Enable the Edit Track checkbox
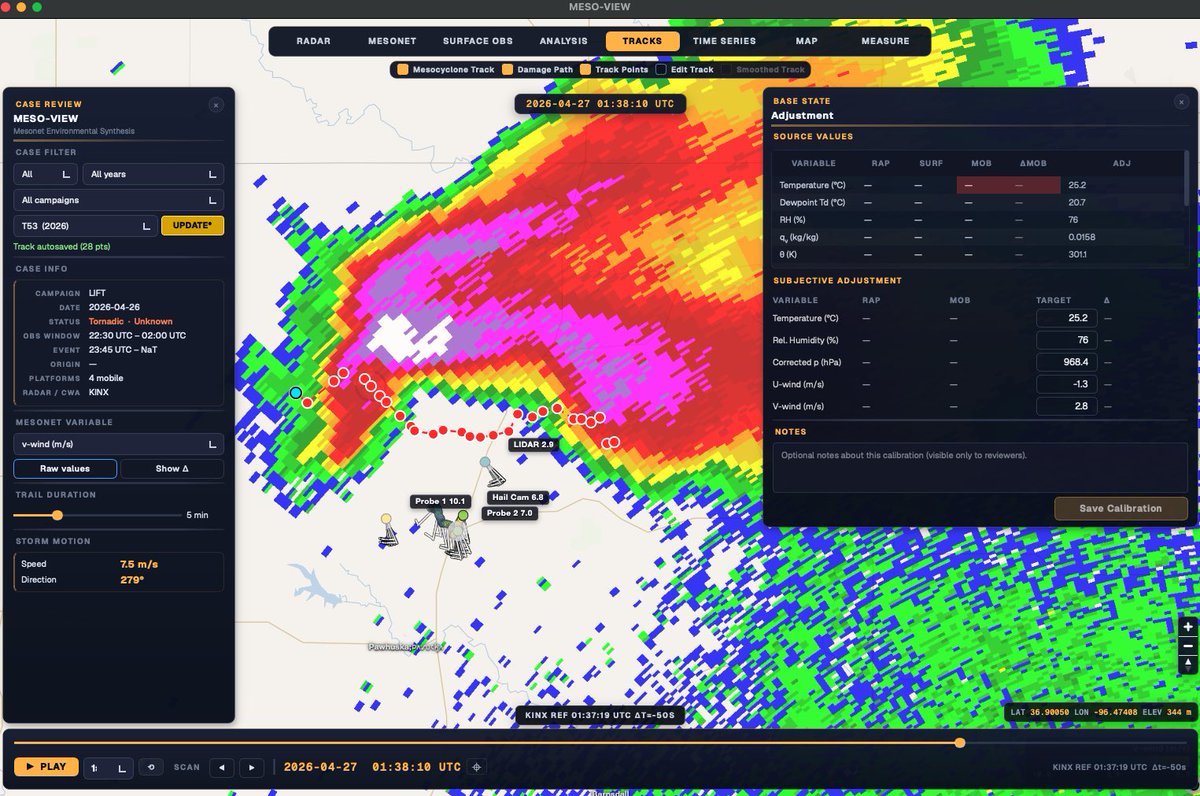This screenshot has height=796, width=1200. click(661, 70)
